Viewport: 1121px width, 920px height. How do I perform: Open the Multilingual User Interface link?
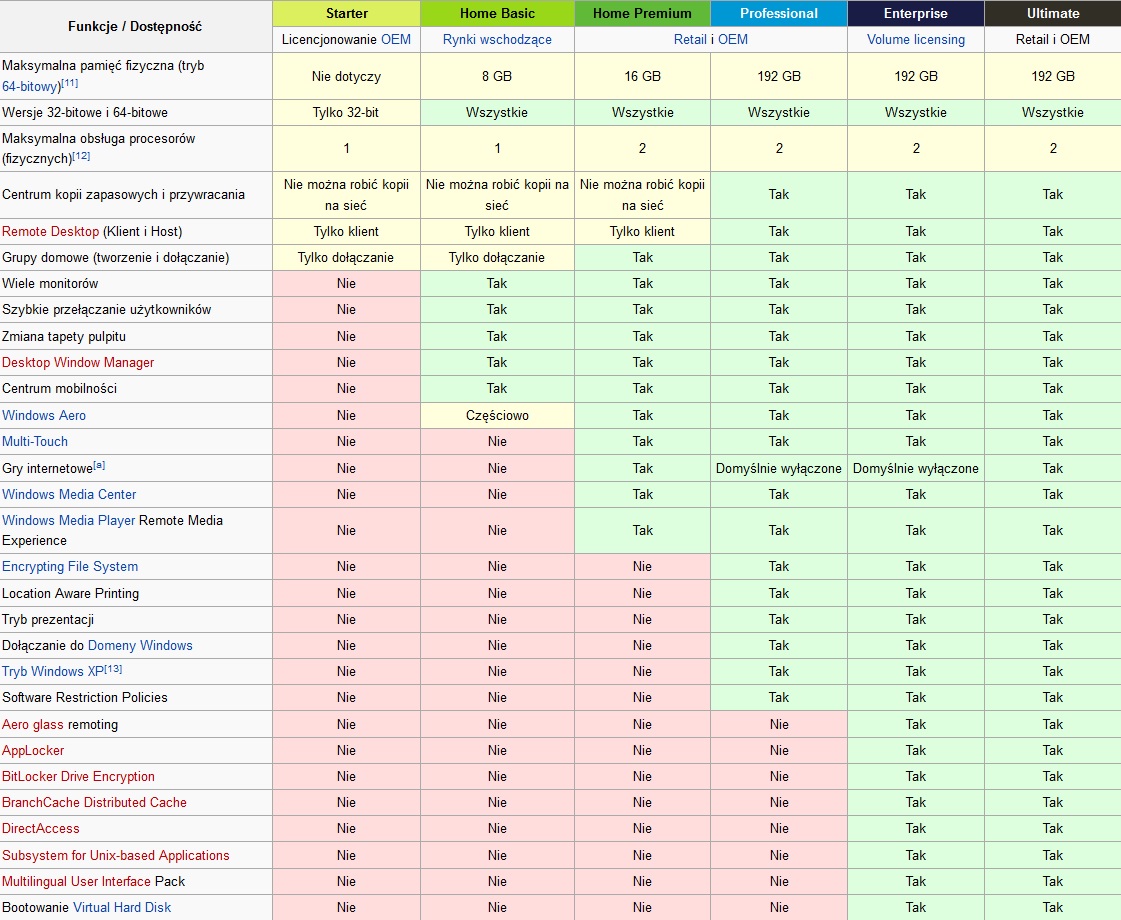(76, 881)
